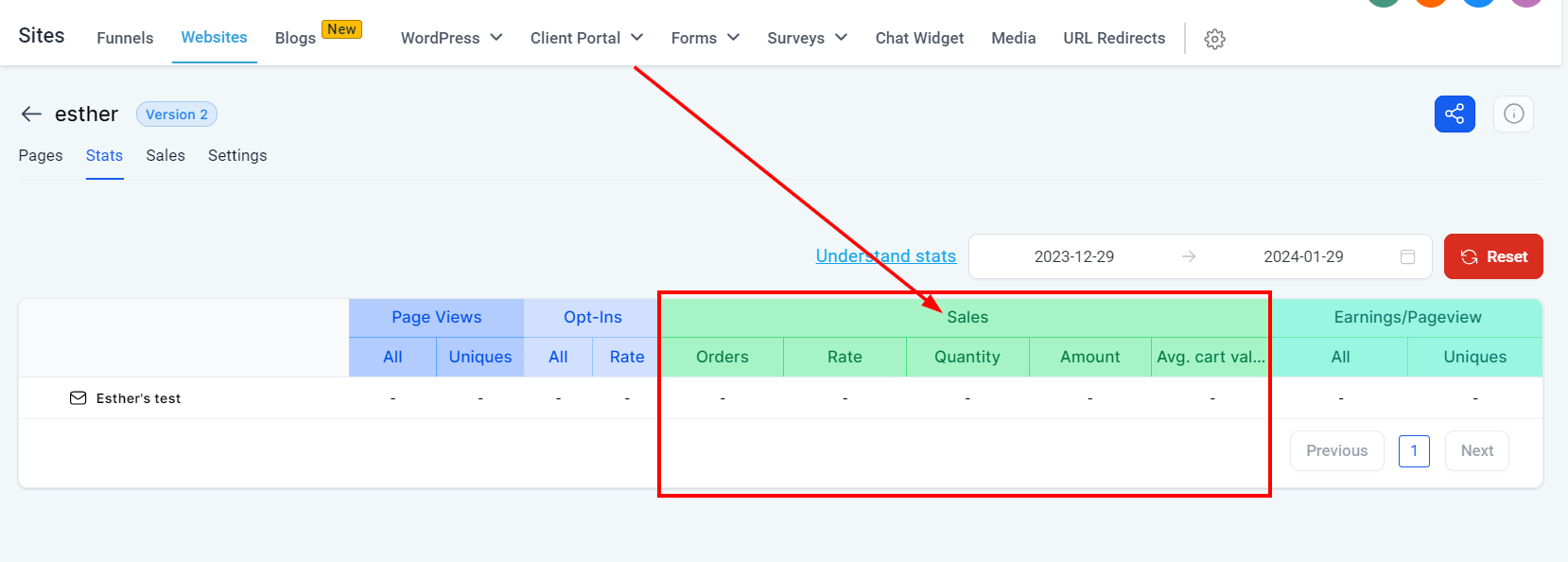The height and width of the screenshot is (562, 1568).
Task: Click the Understand stats link
Action: 885,256
